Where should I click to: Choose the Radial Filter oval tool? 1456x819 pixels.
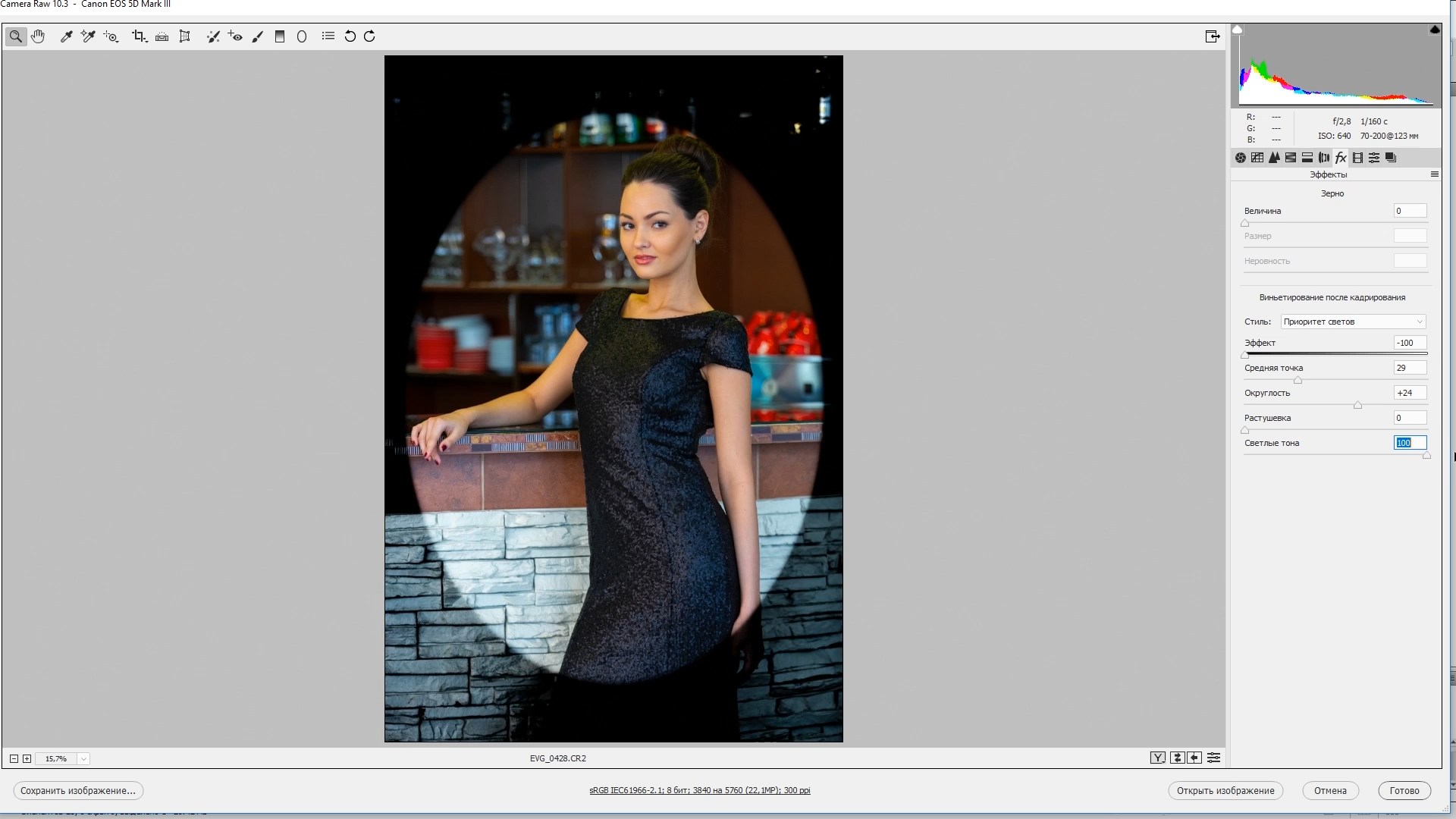pos(302,36)
